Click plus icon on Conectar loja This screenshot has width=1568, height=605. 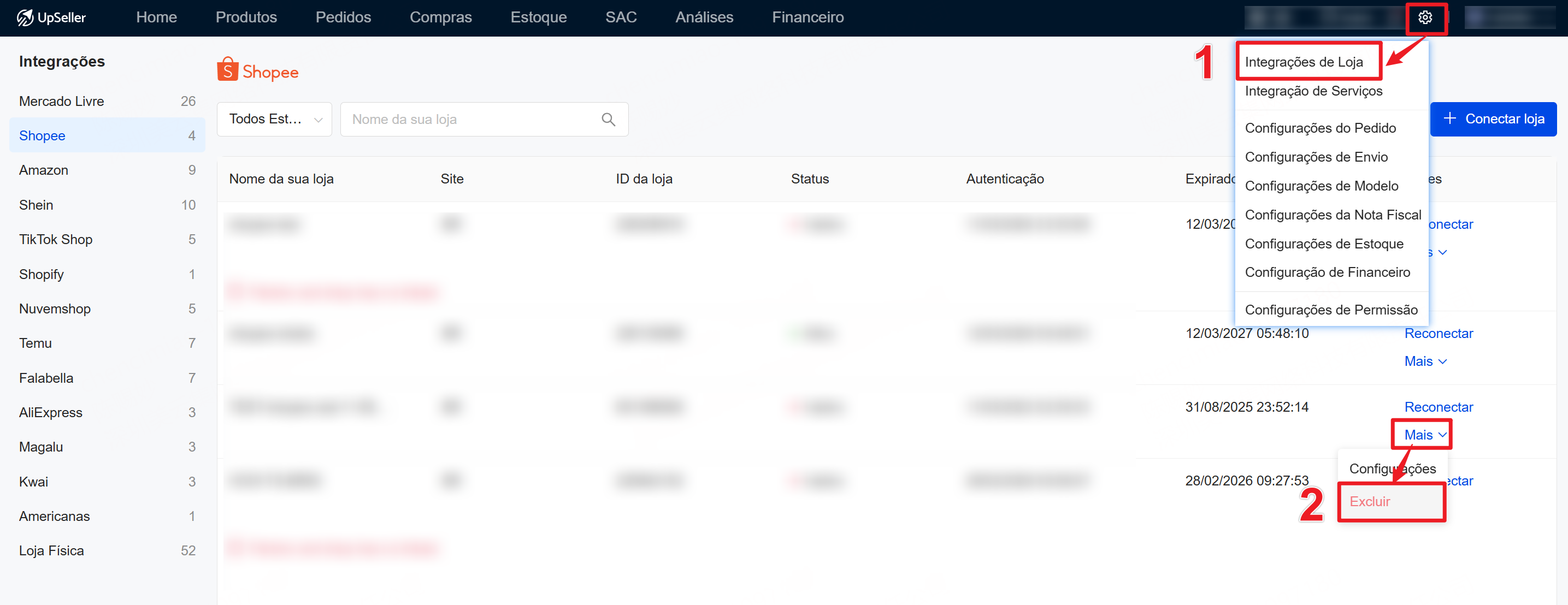coord(1449,118)
